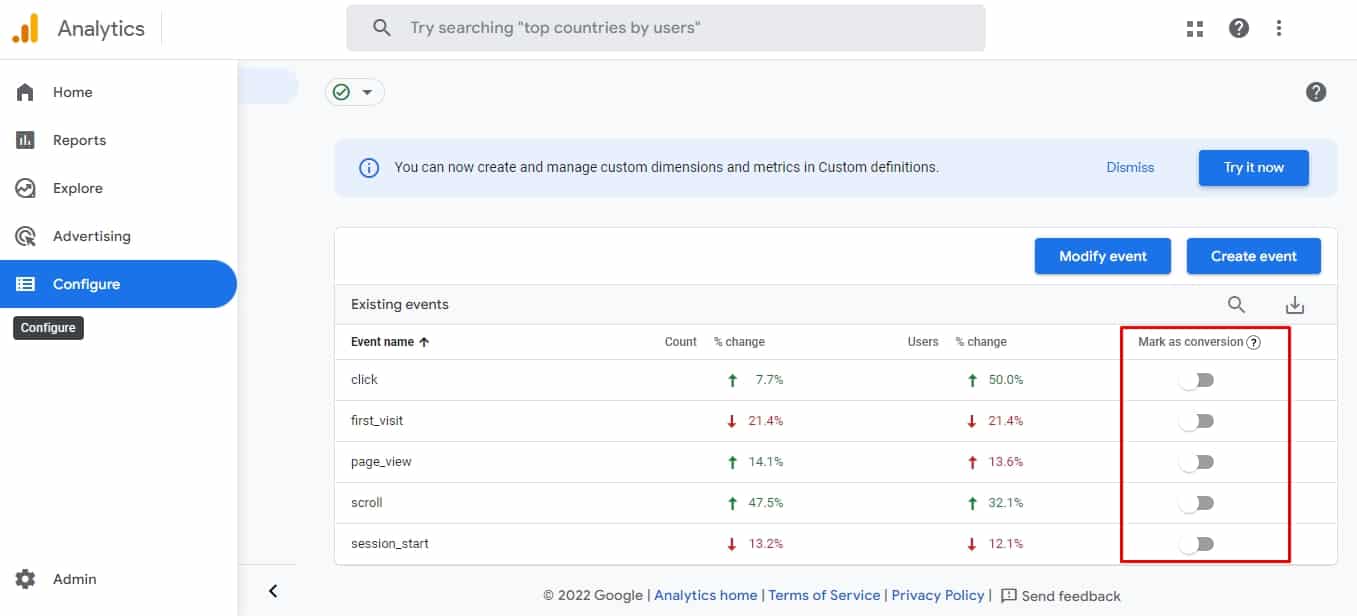Enable conversion for page_view event
1357x616 pixels.
1196,462
